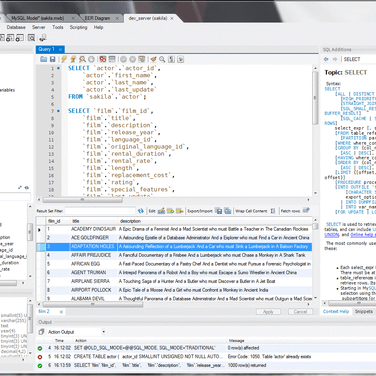
Task: Click the reconnect to DBMS icon in main toolbar
Action: click(42, 38)
